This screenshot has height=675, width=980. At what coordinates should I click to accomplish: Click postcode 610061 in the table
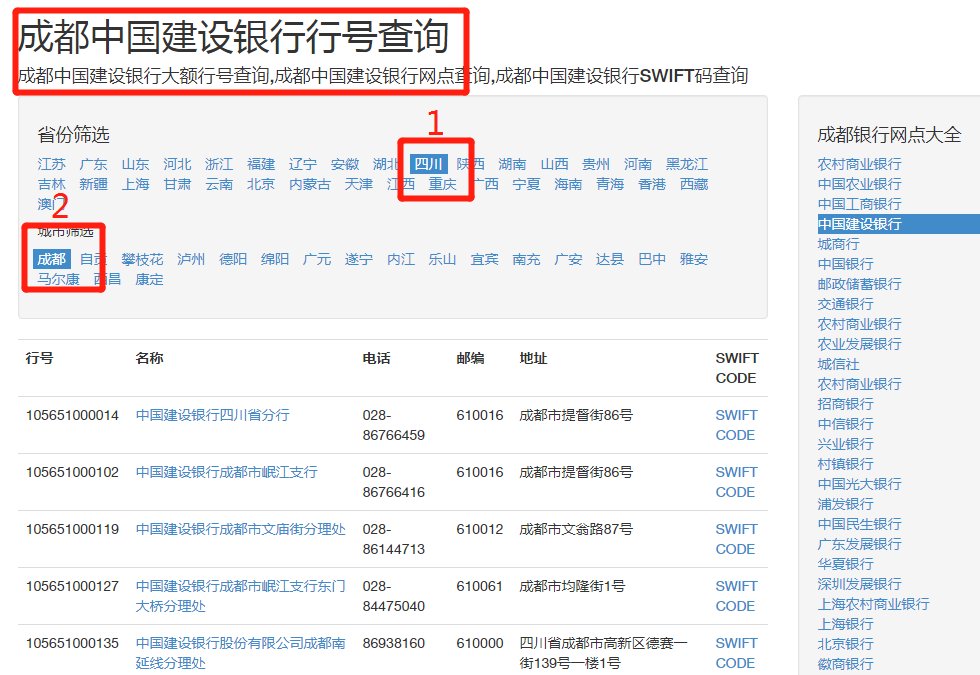(479, 586)
